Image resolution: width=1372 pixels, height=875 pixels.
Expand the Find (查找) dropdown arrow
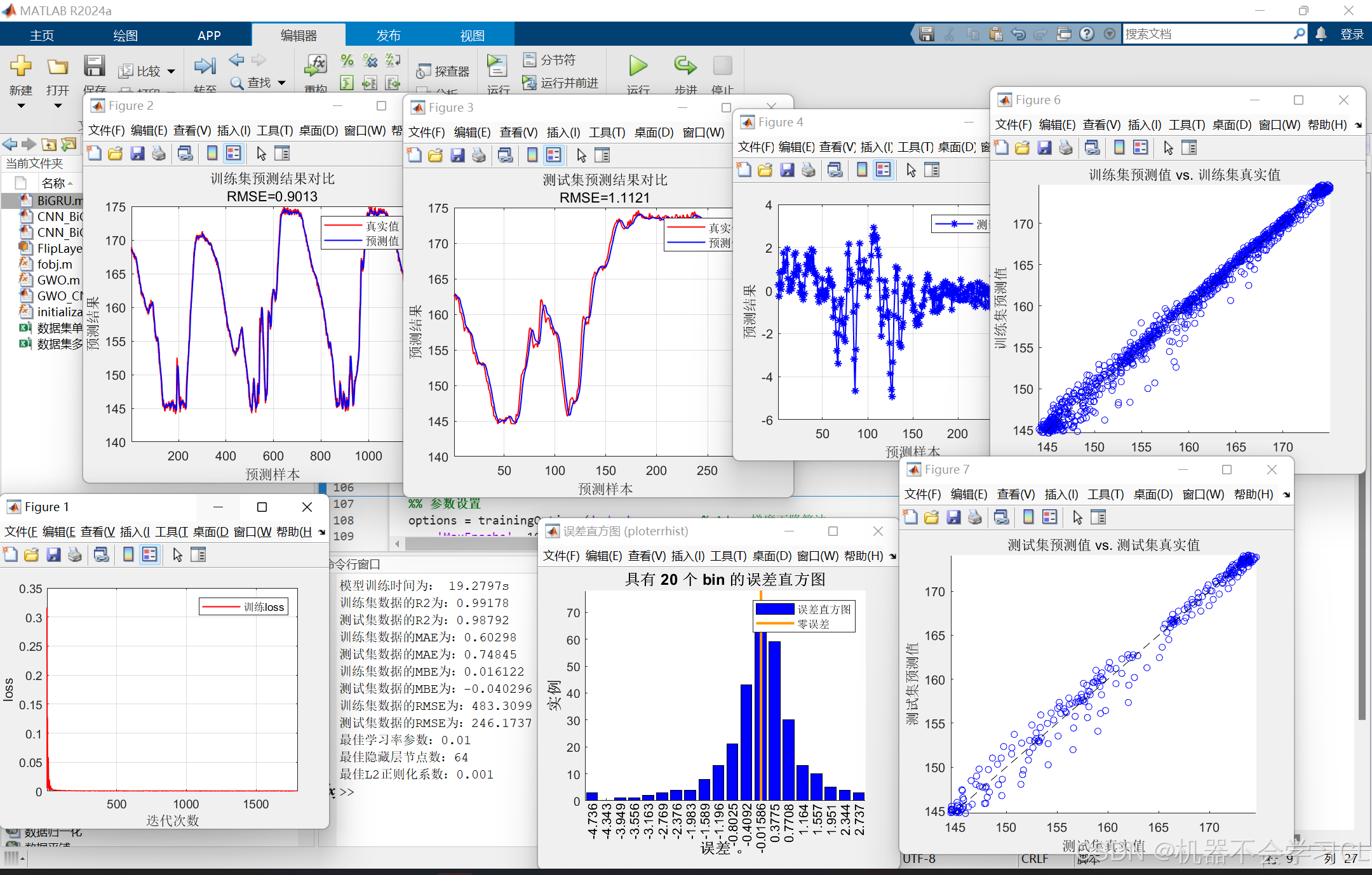pos(281,83)
